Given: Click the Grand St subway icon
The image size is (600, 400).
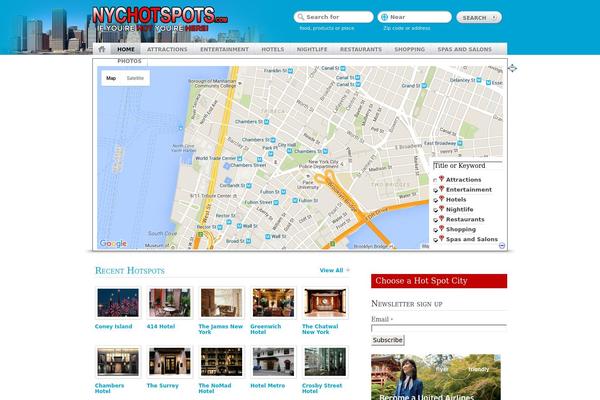Looking at the screenshot, I should coord(424,86).
